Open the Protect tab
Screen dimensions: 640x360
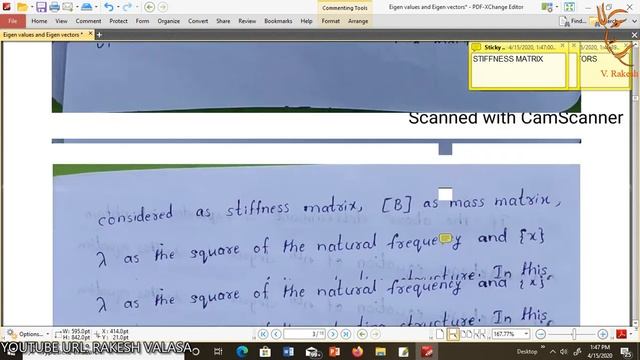click(x=118, y=21)
